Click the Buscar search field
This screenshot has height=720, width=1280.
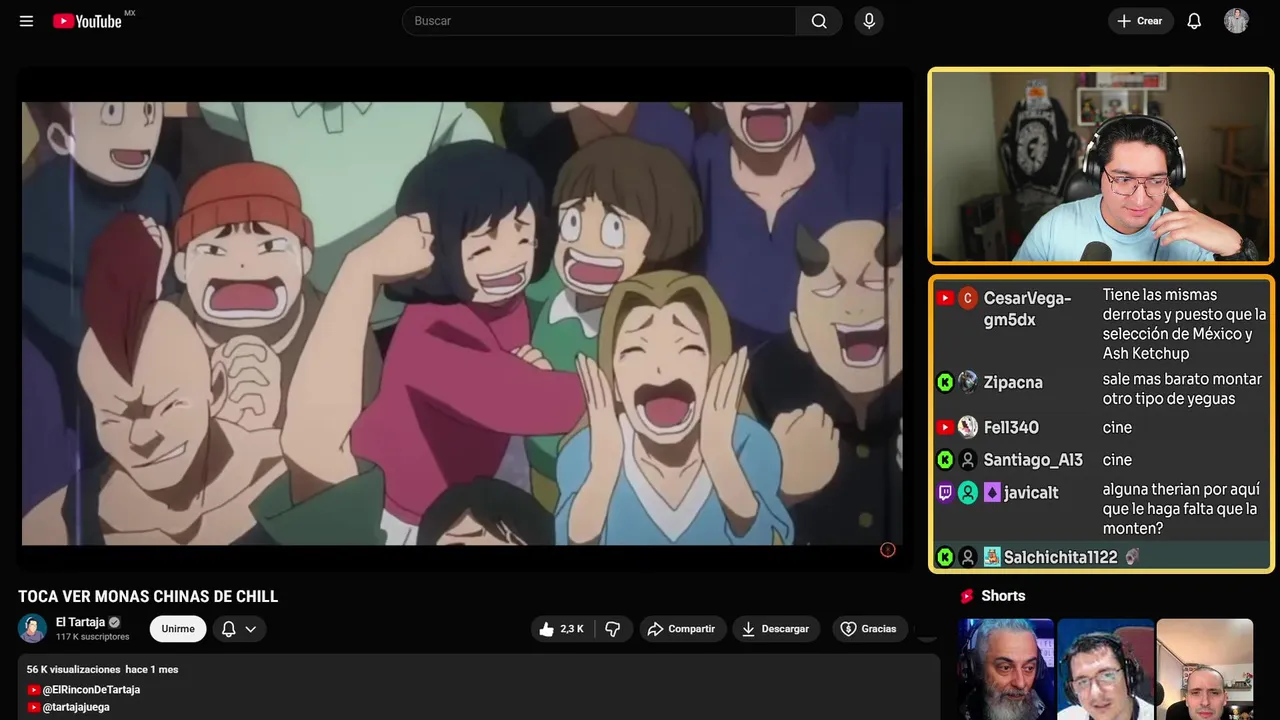[599, 21]
